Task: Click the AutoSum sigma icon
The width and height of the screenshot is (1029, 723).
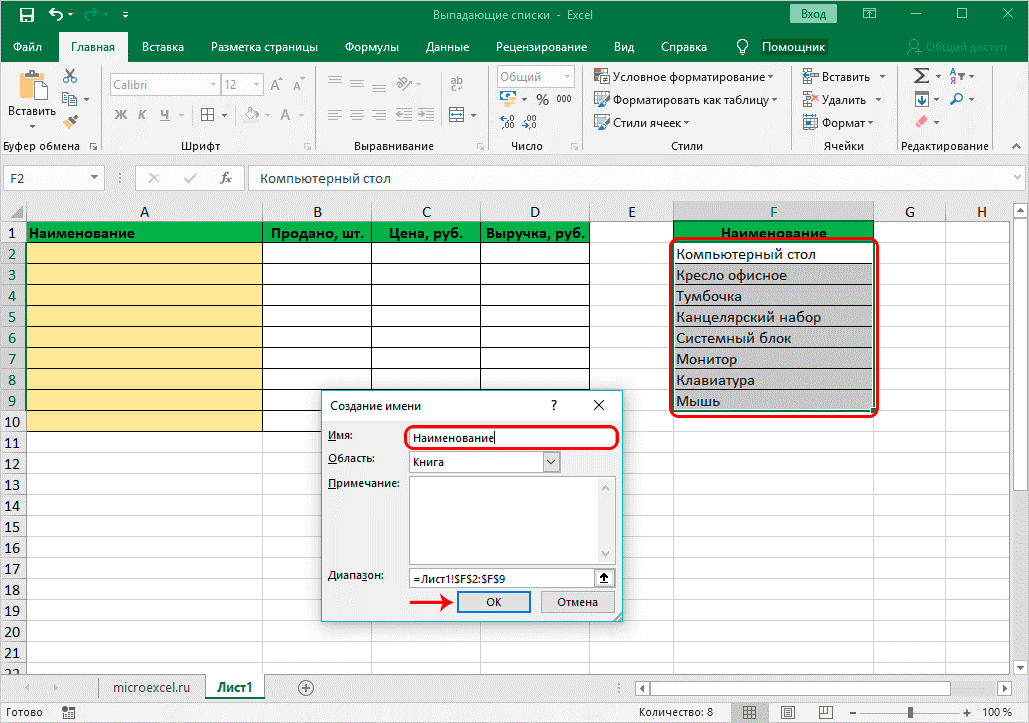Action: tap(921, 76)
